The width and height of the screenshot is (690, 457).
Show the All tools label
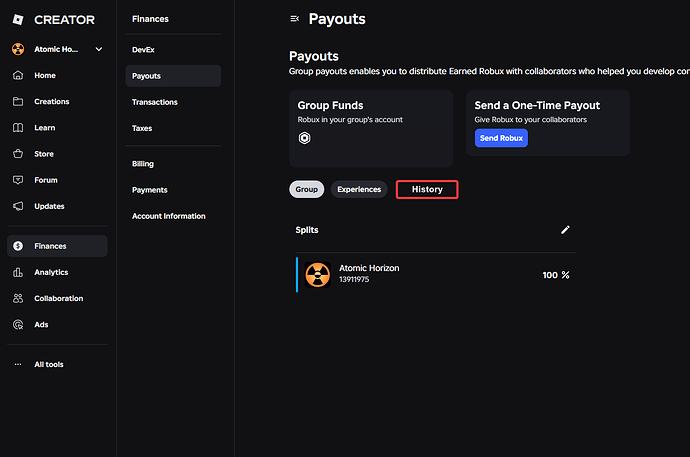[49, 364]
